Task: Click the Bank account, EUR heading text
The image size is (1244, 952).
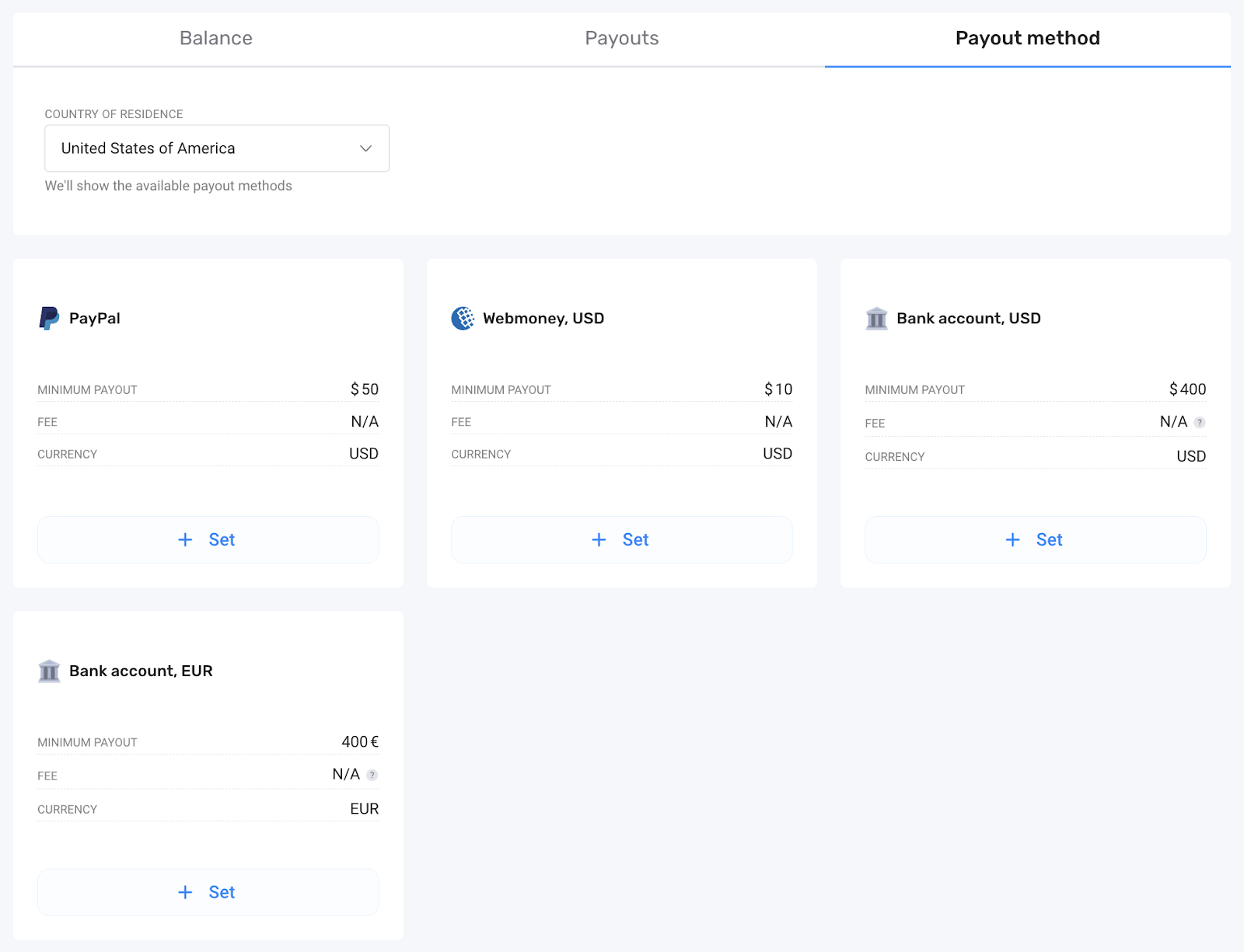Action: (141, 671)
